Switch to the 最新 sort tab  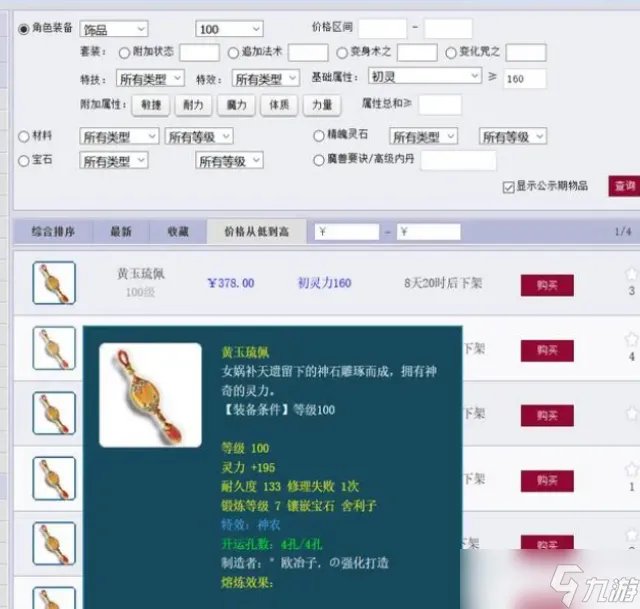point(121,231)
